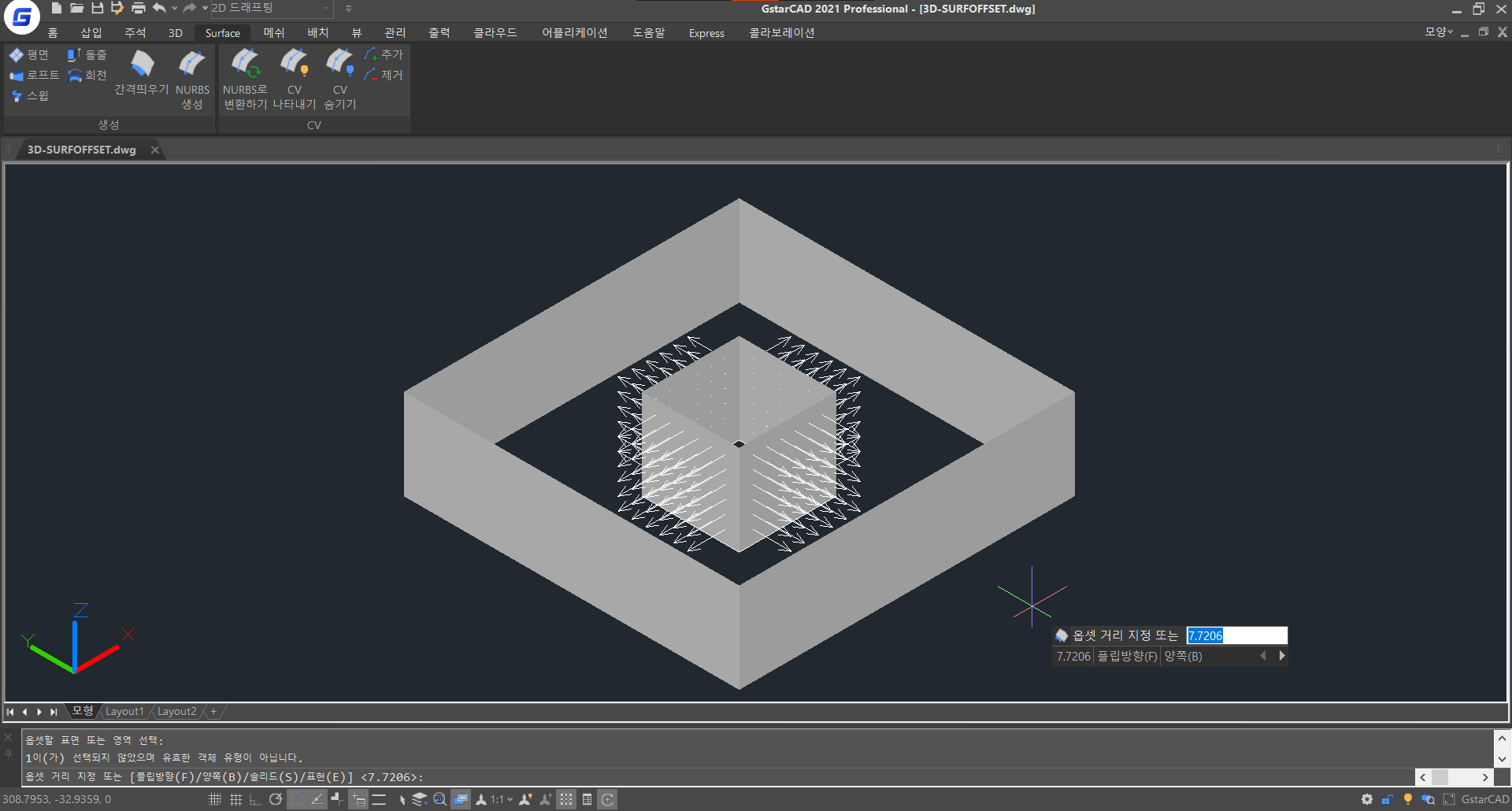
Task: Click the object isolation lightbulb icon
Action: [1407, 799]
